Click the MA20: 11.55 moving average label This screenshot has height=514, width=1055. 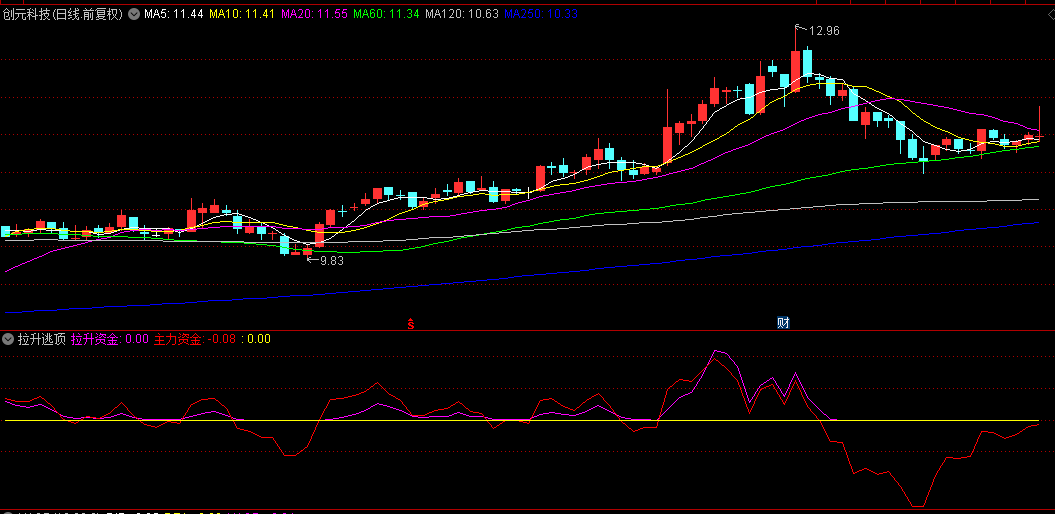(314, 13)
